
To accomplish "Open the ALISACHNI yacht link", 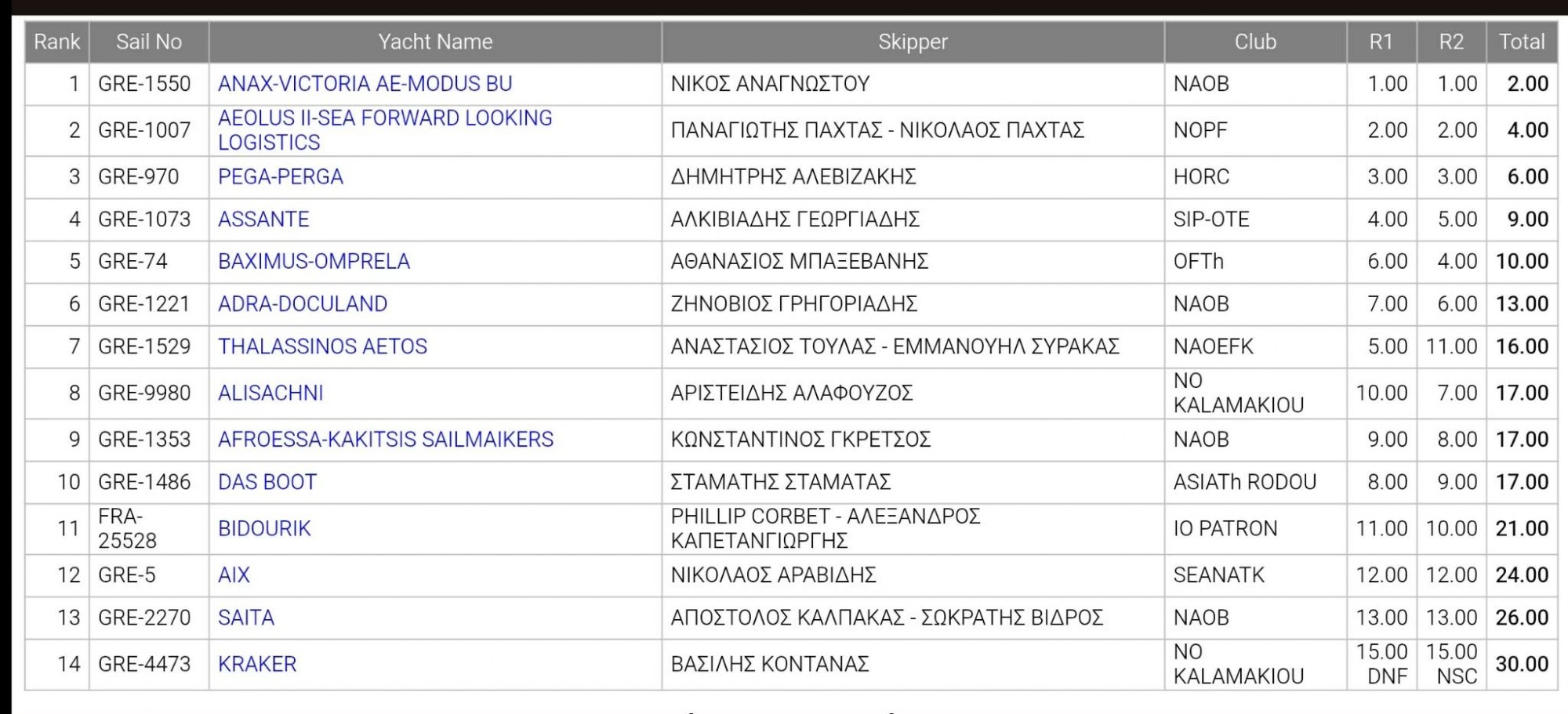I will tap(270, 393).
